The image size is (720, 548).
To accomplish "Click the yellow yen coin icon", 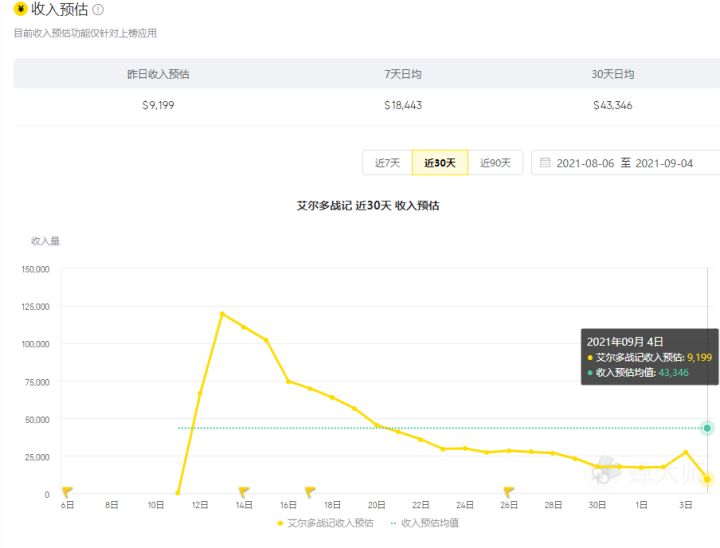I will tap(20, 9).
